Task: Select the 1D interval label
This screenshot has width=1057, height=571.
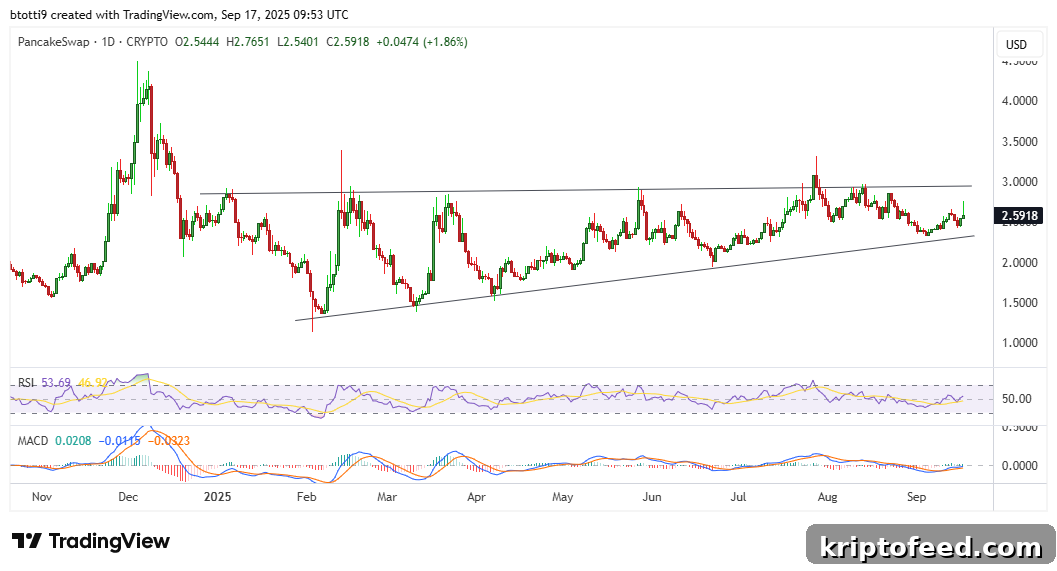Action: [108, 42]
